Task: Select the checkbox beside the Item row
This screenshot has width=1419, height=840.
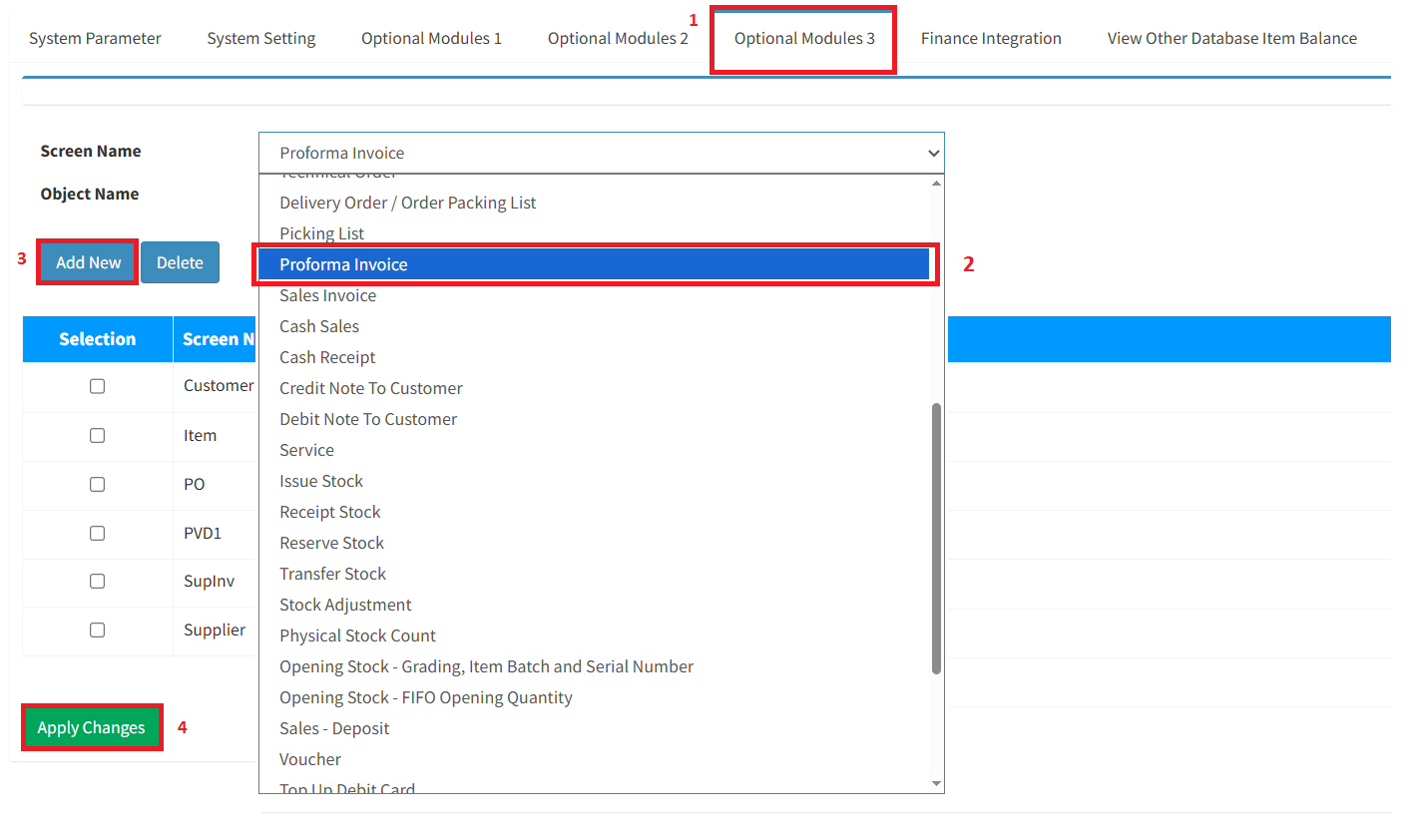Action: pos(97,435)
